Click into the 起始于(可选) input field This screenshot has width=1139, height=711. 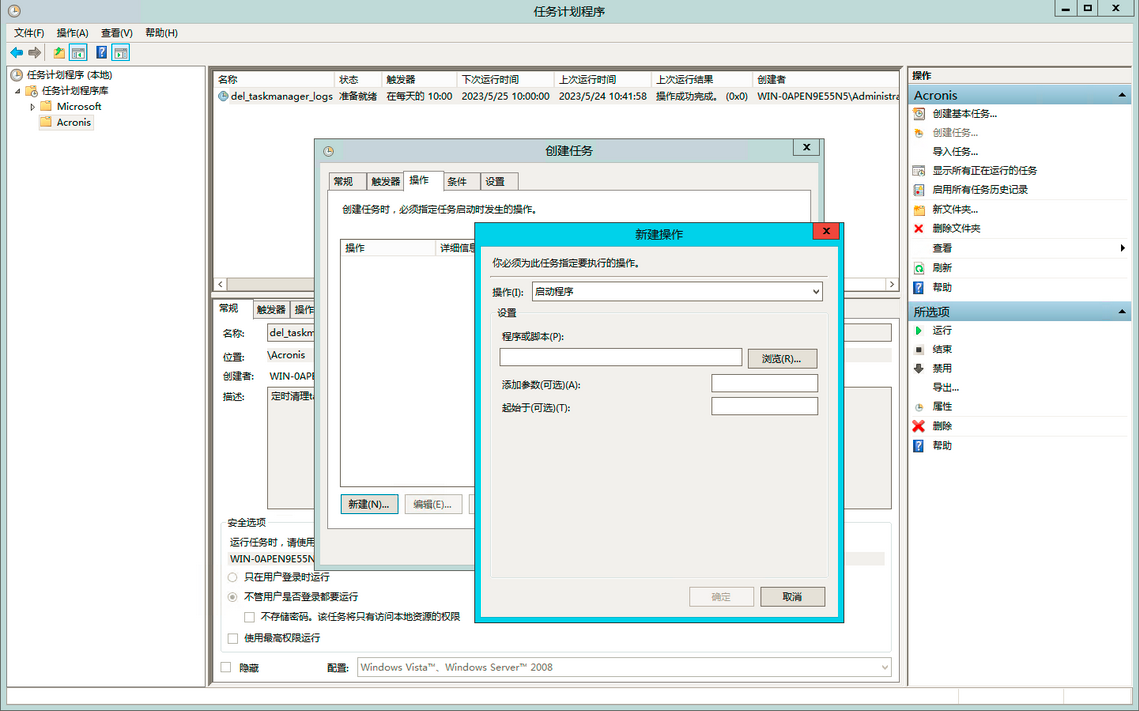click(x=764, y=406)
